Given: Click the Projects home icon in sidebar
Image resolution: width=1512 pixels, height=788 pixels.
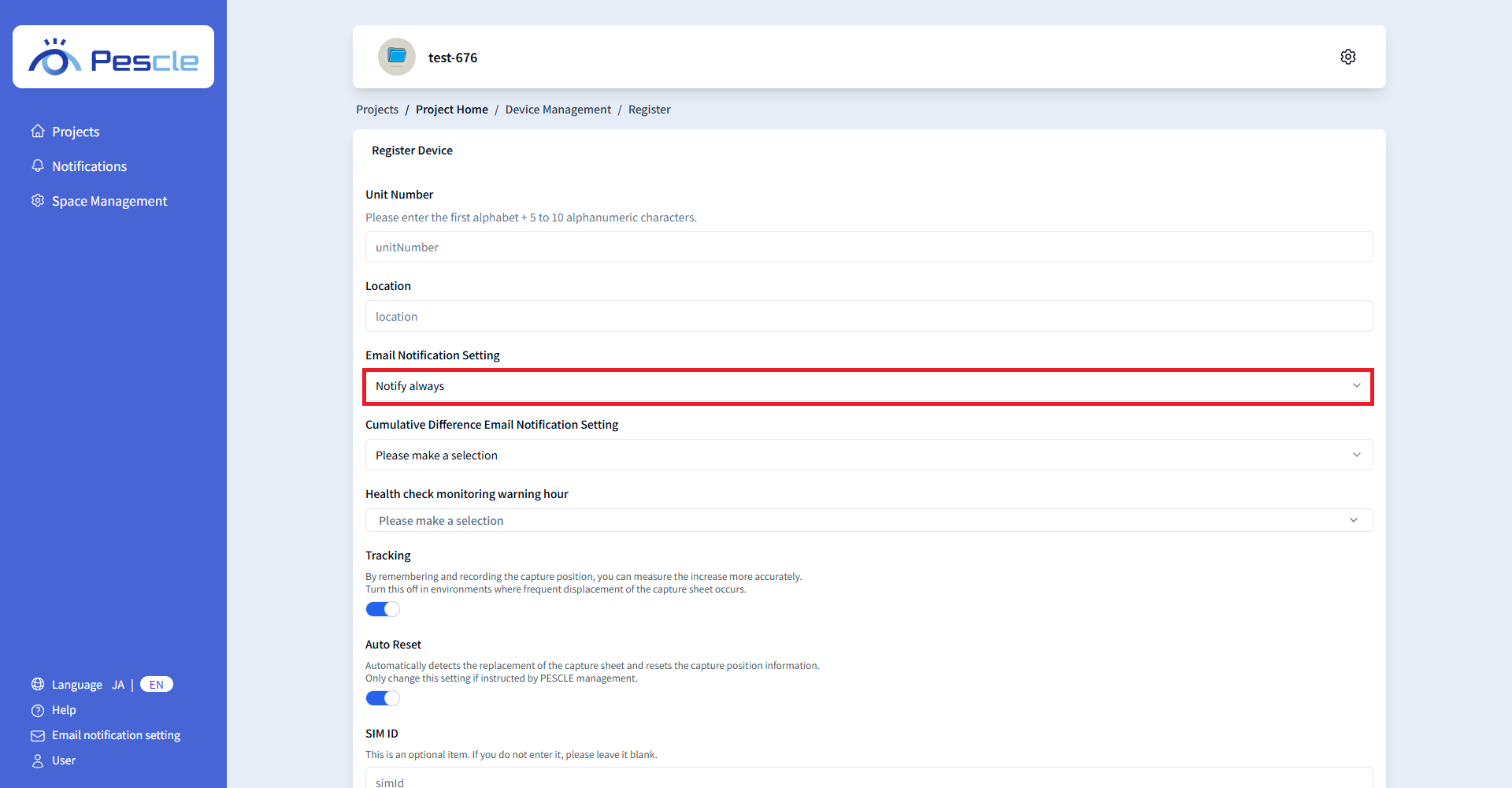Looking at the screenshot, I should (38, 132).
